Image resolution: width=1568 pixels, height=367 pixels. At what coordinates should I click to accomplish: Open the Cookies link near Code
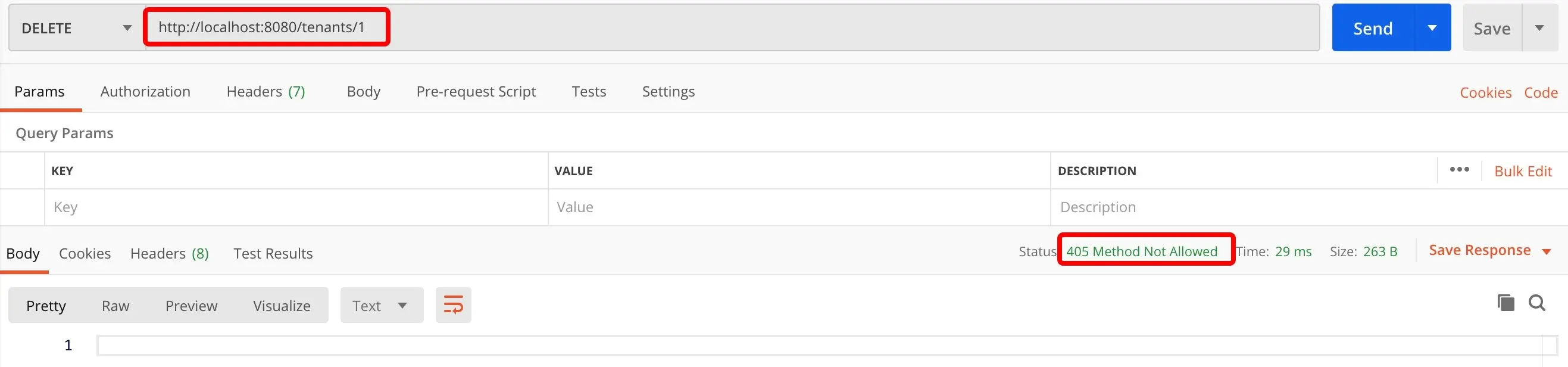1485,93
